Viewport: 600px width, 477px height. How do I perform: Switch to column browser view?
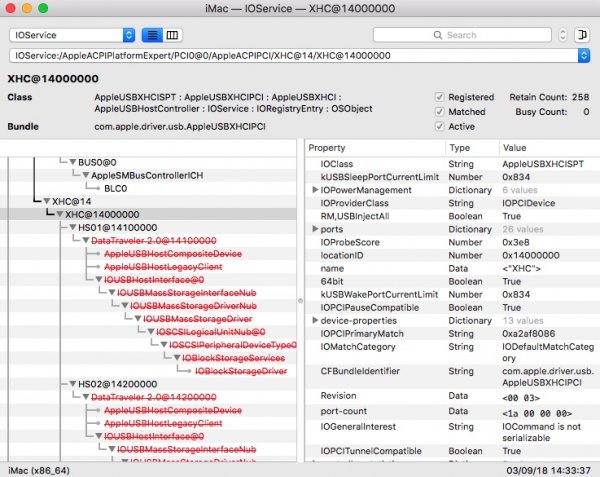172,35
